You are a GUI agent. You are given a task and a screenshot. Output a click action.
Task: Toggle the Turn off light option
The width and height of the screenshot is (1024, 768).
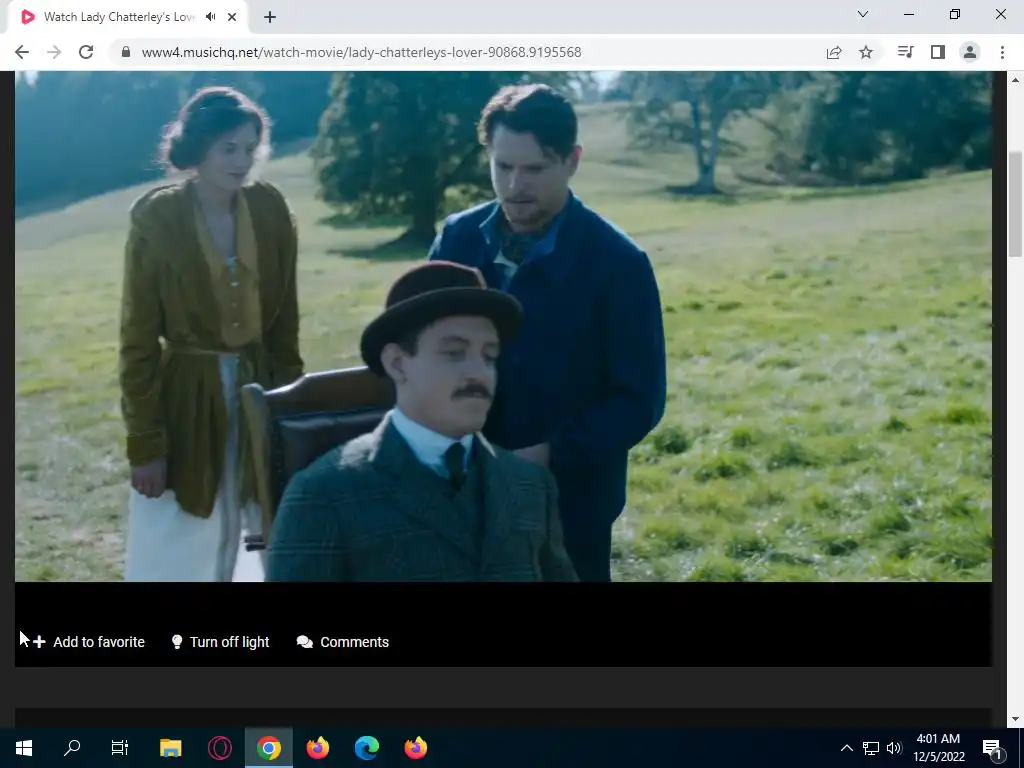point(220,642)
